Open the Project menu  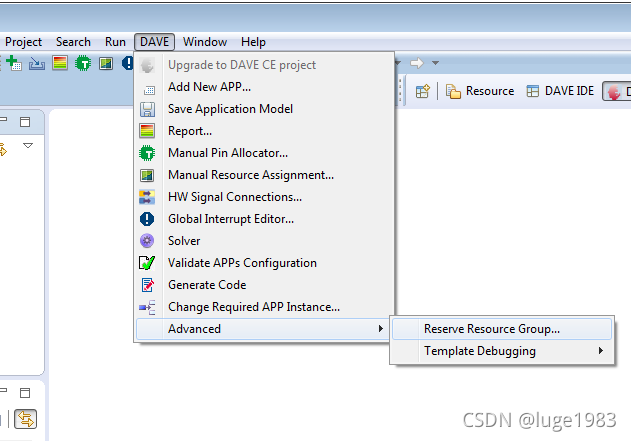point(23,42)
